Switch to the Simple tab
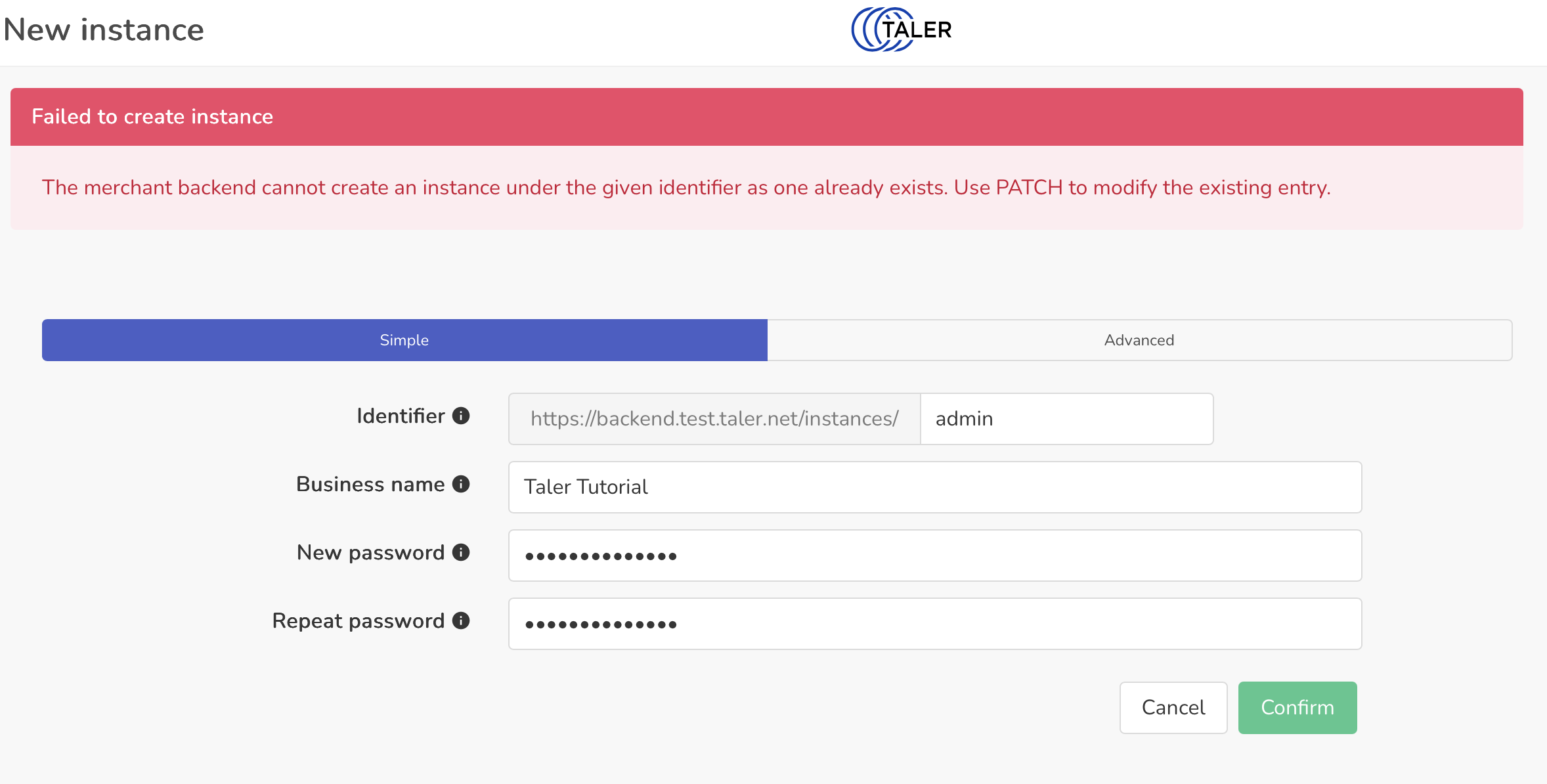The width and height of the screenshot is (1547, 784). [404, 340]
